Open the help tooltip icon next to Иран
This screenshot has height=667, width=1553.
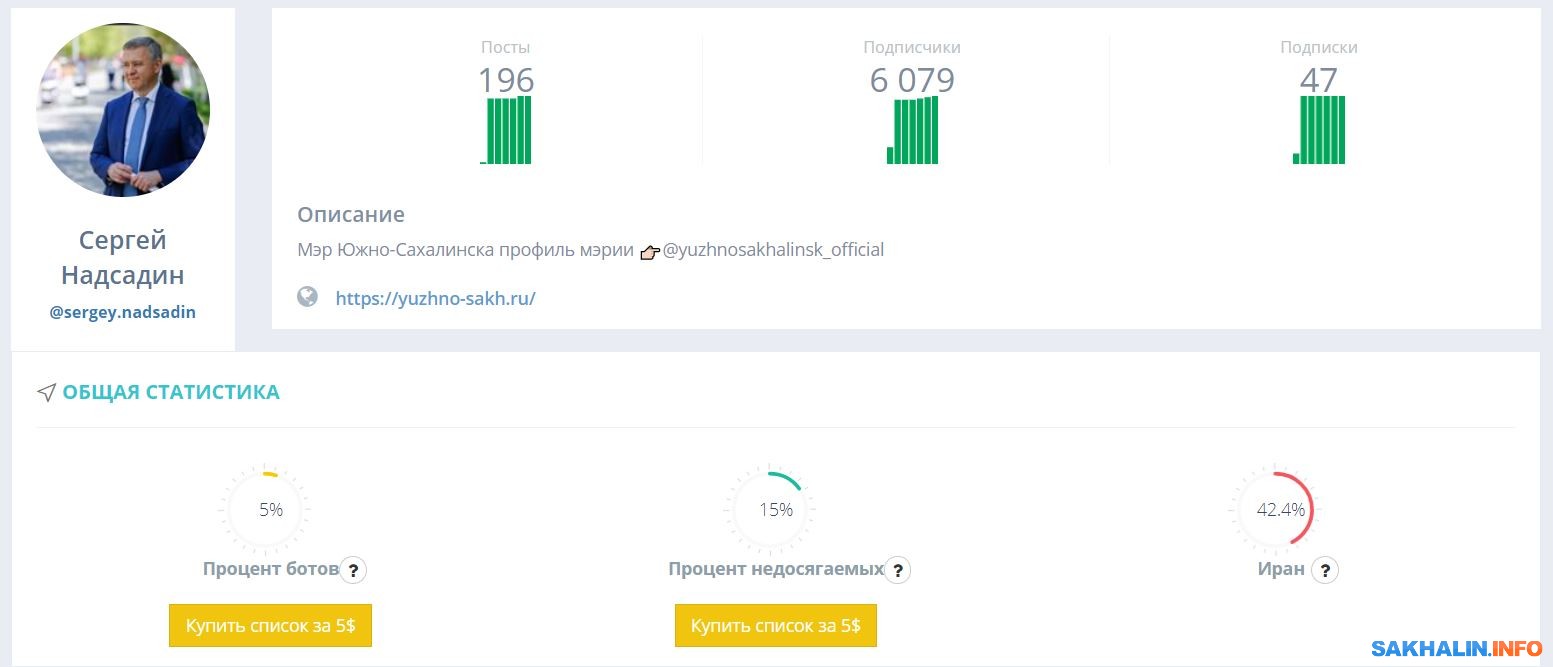[x=1325, y=570]
